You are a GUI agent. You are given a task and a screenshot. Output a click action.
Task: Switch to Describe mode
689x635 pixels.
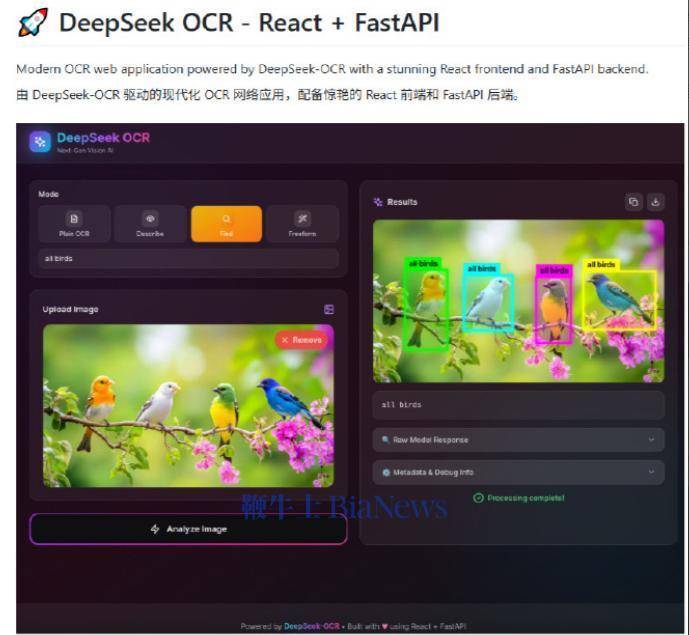click(x=150, y=224)
